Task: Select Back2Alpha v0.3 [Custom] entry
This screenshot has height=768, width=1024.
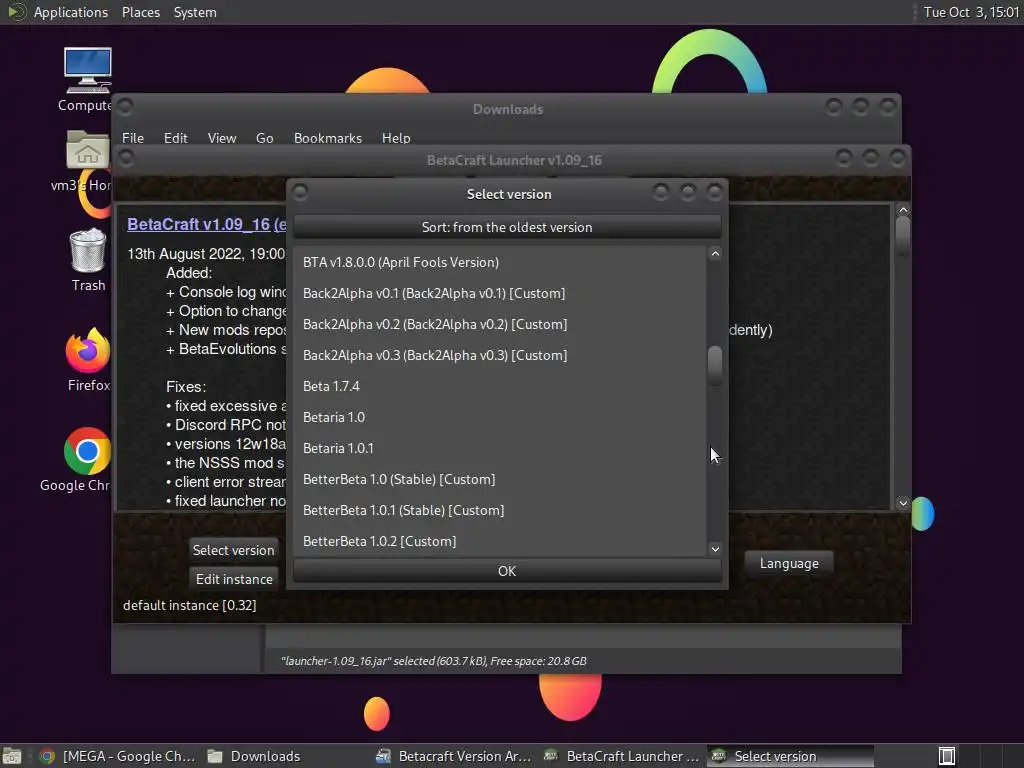Action: point(500,355)
